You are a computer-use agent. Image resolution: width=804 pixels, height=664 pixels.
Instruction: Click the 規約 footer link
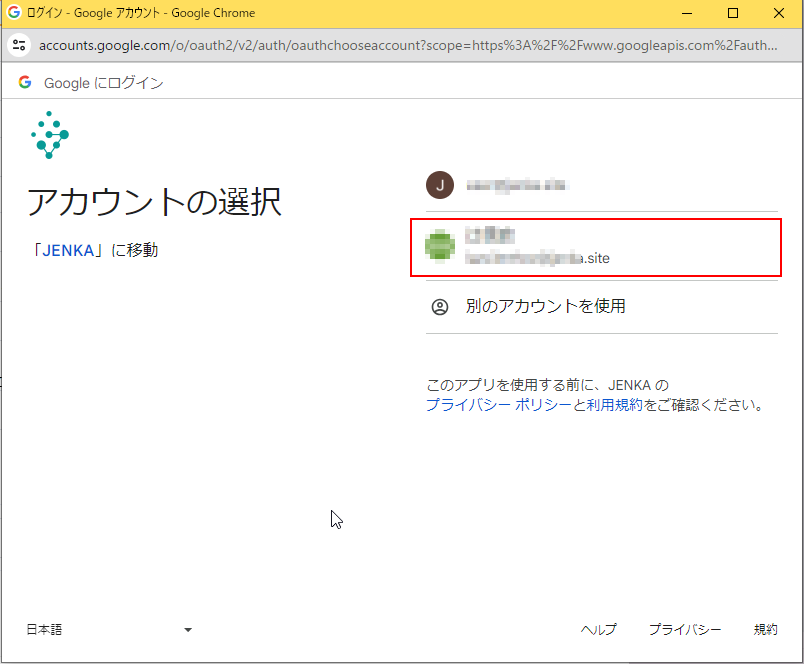pos(766,630)
